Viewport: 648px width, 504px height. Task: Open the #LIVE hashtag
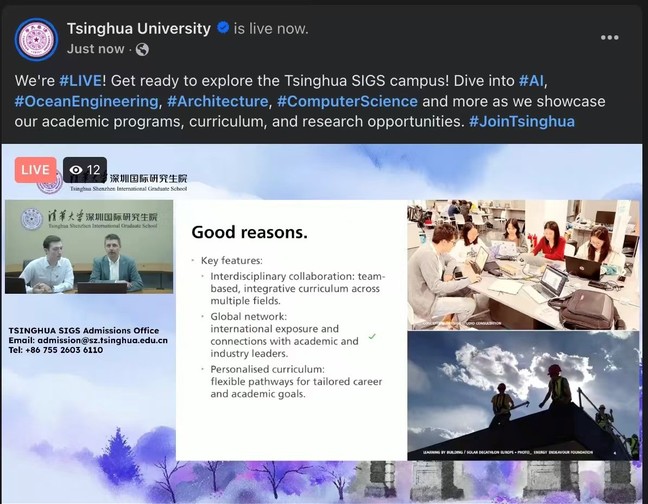(x=81, y=81)
